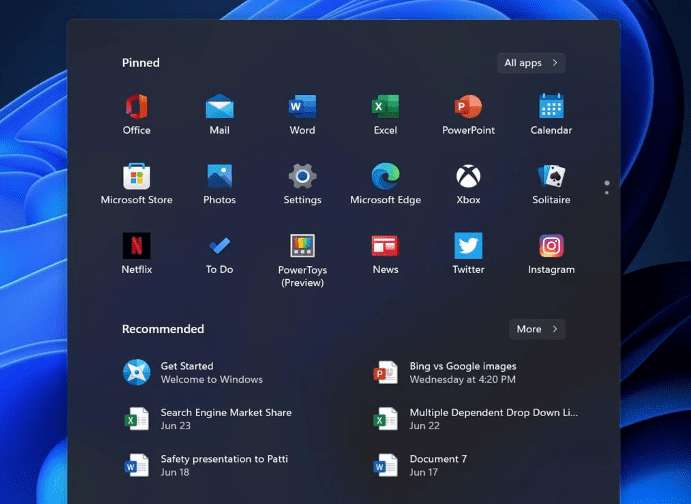Launch Microsoft Edge browser
The width and height of the screenshot is (691, 504).
click(x=385, y=183)
